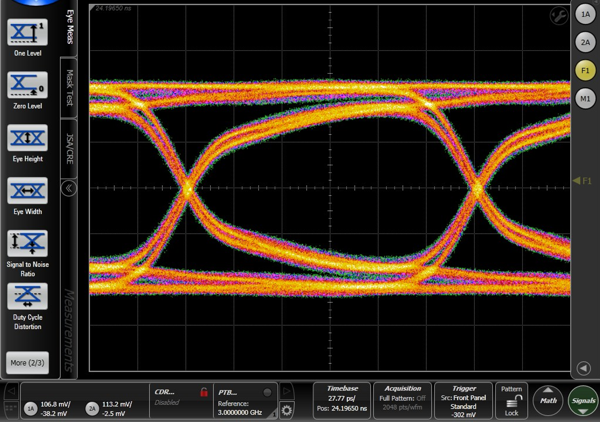
Task: Click the -2.5 mV offset for 2A
Action: click(113, 414)
